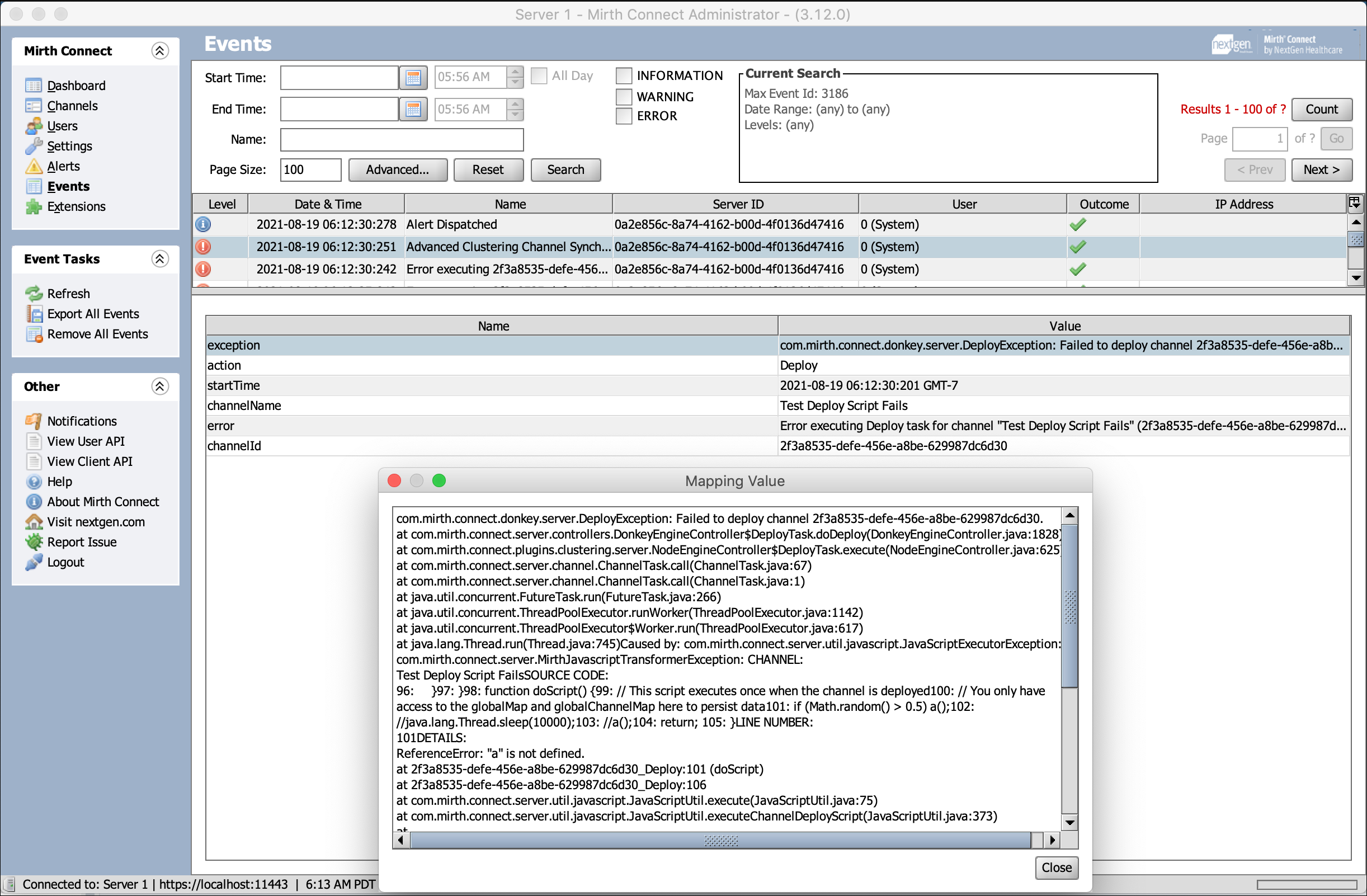Click Export All Events icon

point(34,314)
